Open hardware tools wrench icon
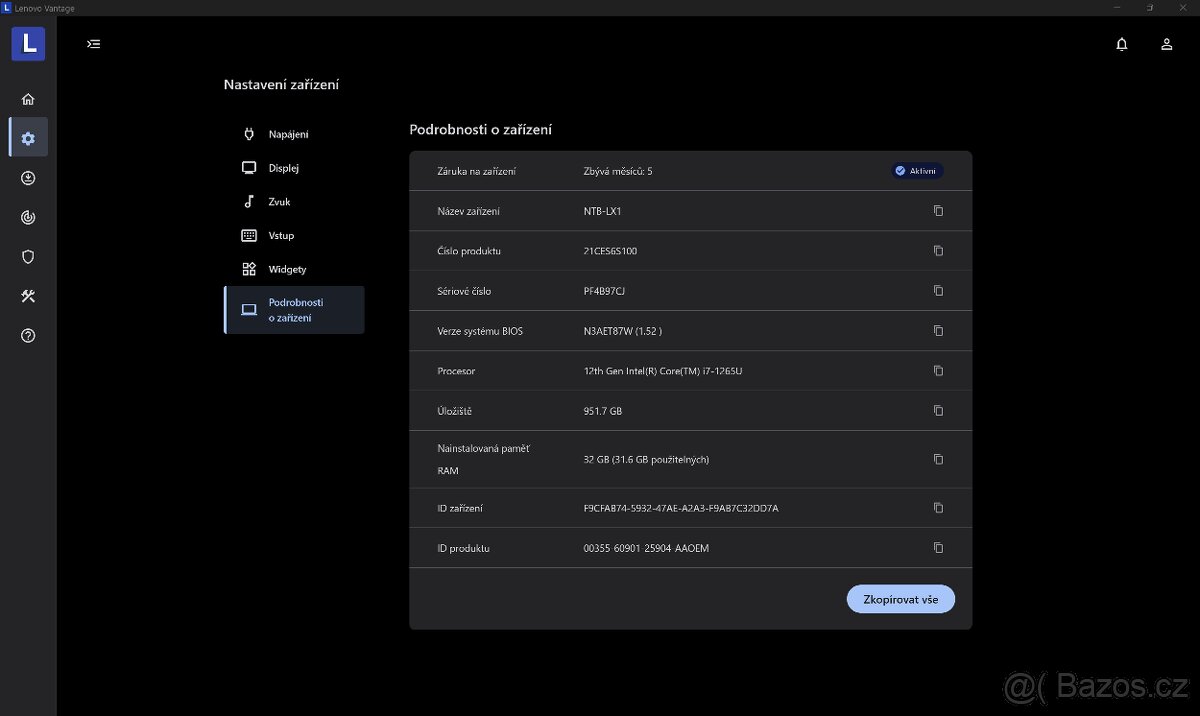 pos(28,296)
